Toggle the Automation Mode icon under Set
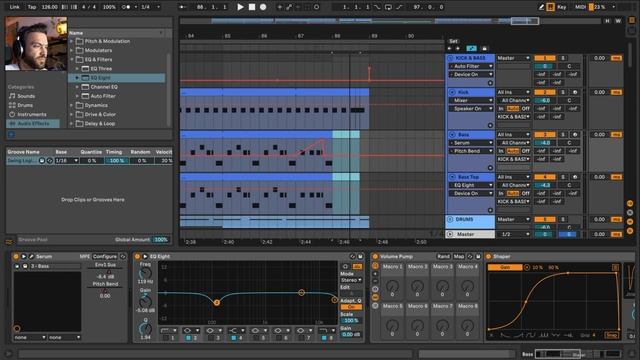This screenshot has height=360, width=640. click(471, 49)
